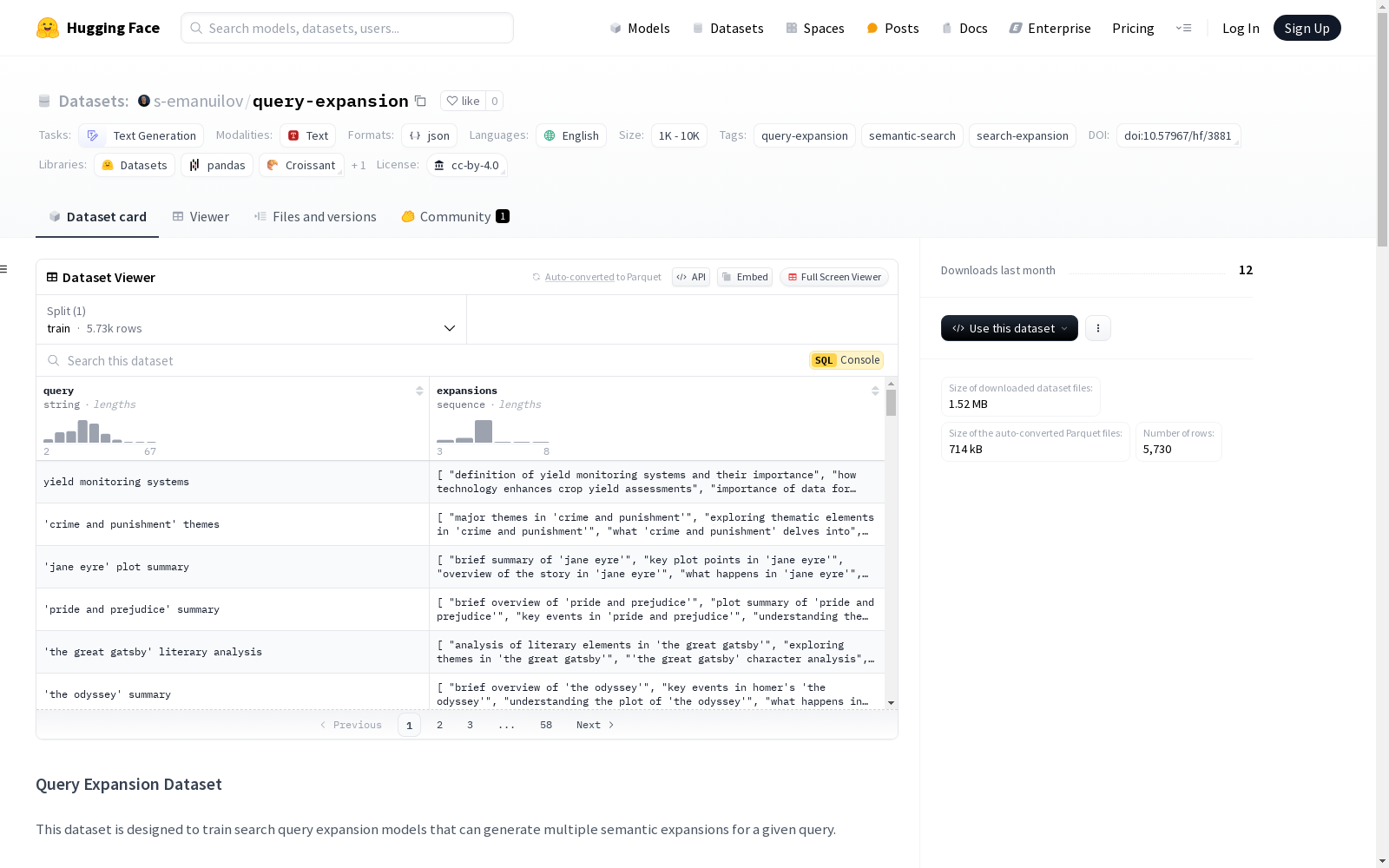Click "'the great gatsby' literary analysis" cell
This screenshot has height=868, width=1389.
click(233, 652)
